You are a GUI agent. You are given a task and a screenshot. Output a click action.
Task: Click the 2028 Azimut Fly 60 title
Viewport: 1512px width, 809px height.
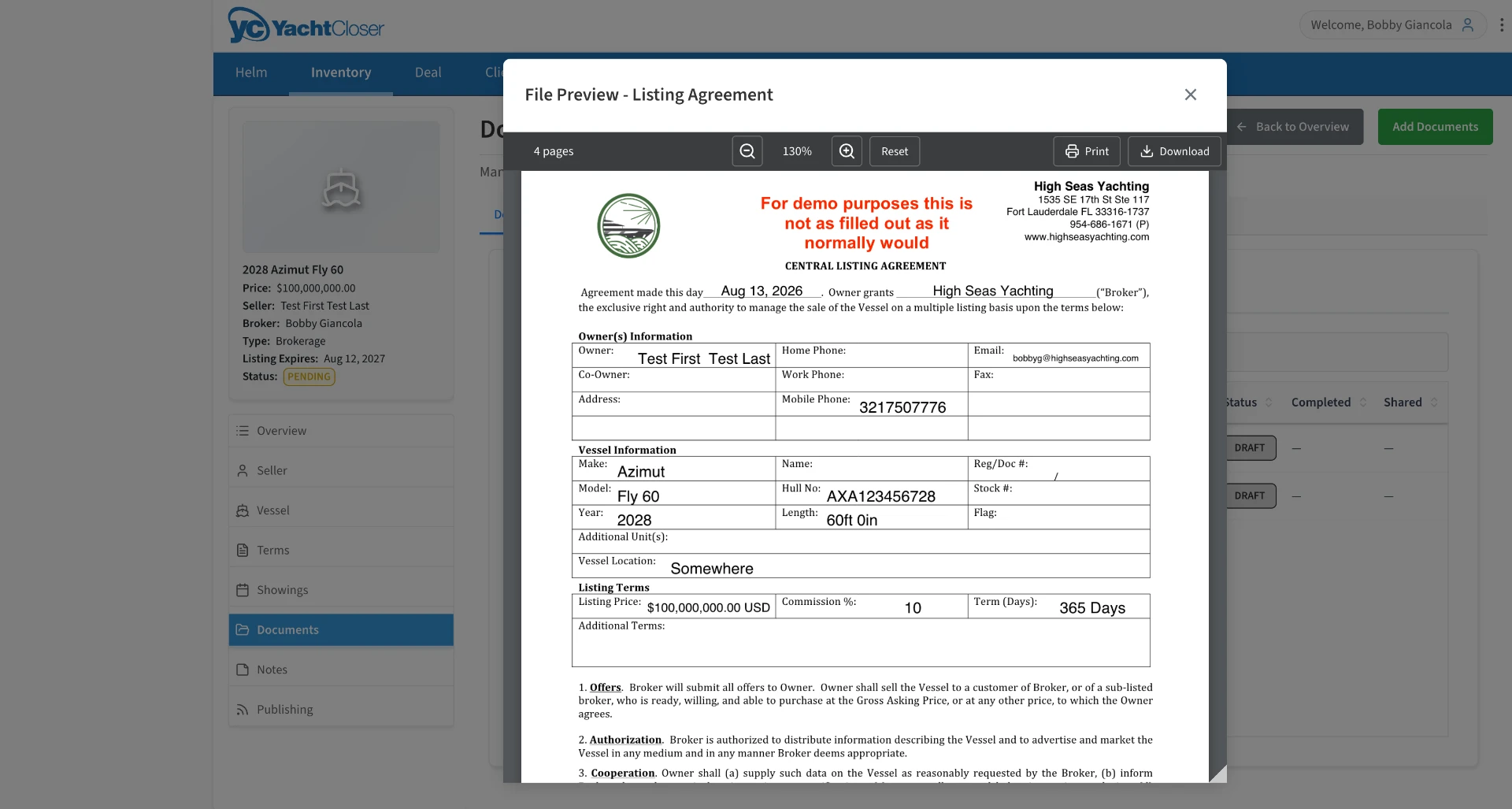point(293,269)
